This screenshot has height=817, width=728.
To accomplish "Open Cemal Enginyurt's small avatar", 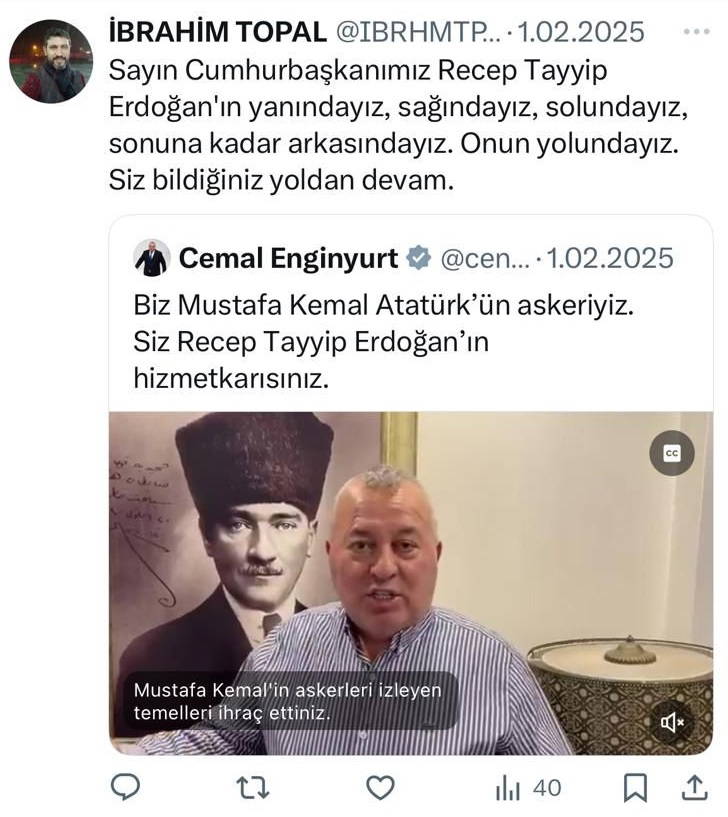I will click(x=152, y=258).
